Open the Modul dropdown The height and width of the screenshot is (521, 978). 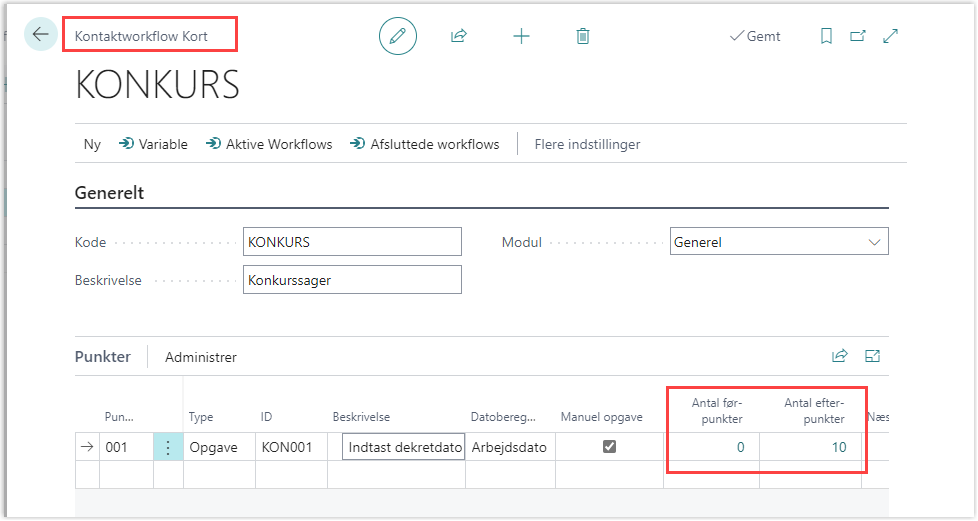tap(778, 242)
